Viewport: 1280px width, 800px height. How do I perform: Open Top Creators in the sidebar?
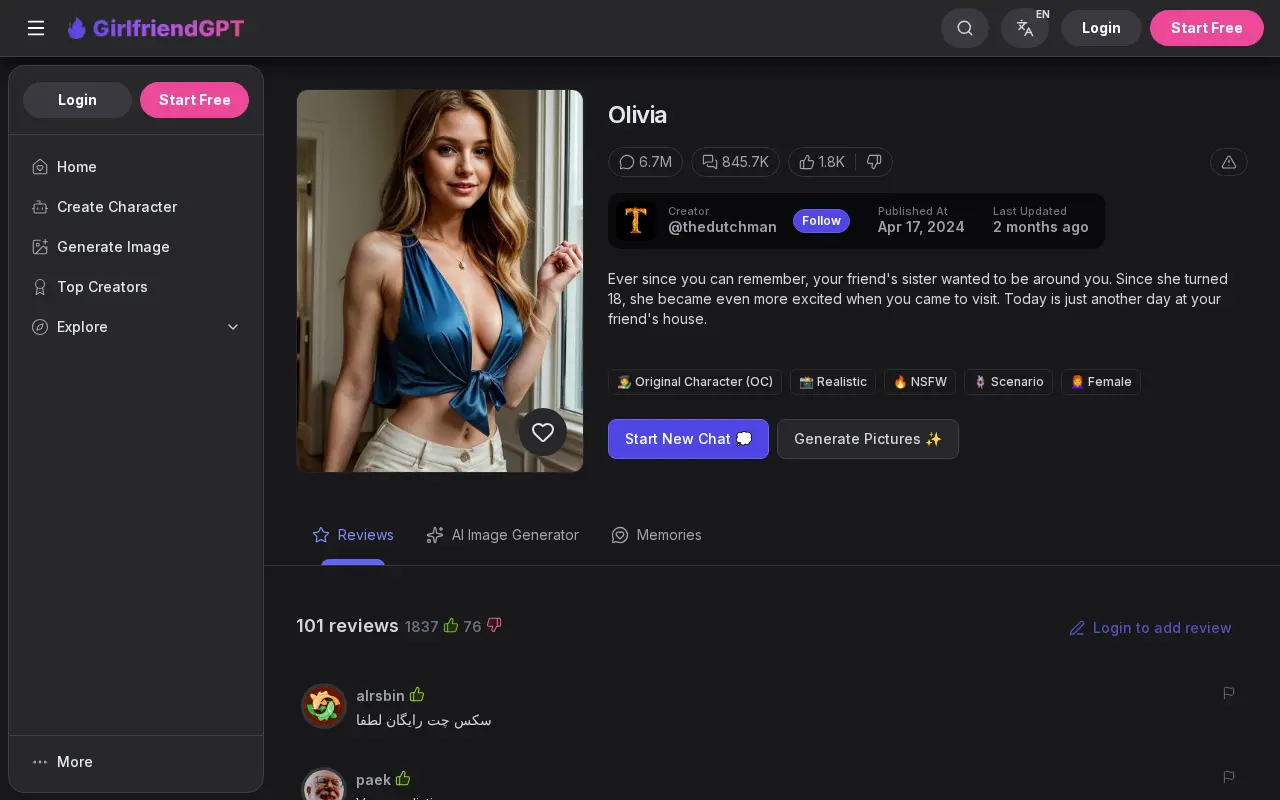tap(136, 287)
